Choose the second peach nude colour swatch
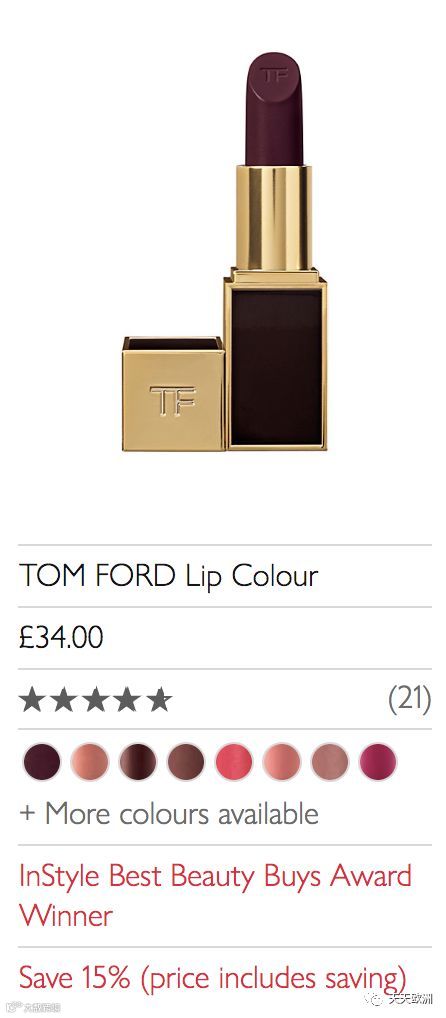This screenshot has width=446, height=1018. 90,762
